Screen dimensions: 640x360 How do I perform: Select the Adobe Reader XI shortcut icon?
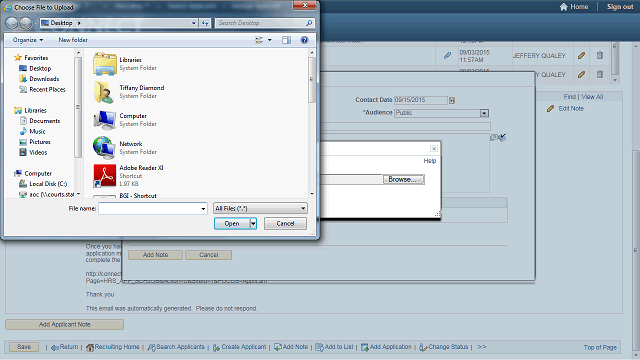click(104, 176)
